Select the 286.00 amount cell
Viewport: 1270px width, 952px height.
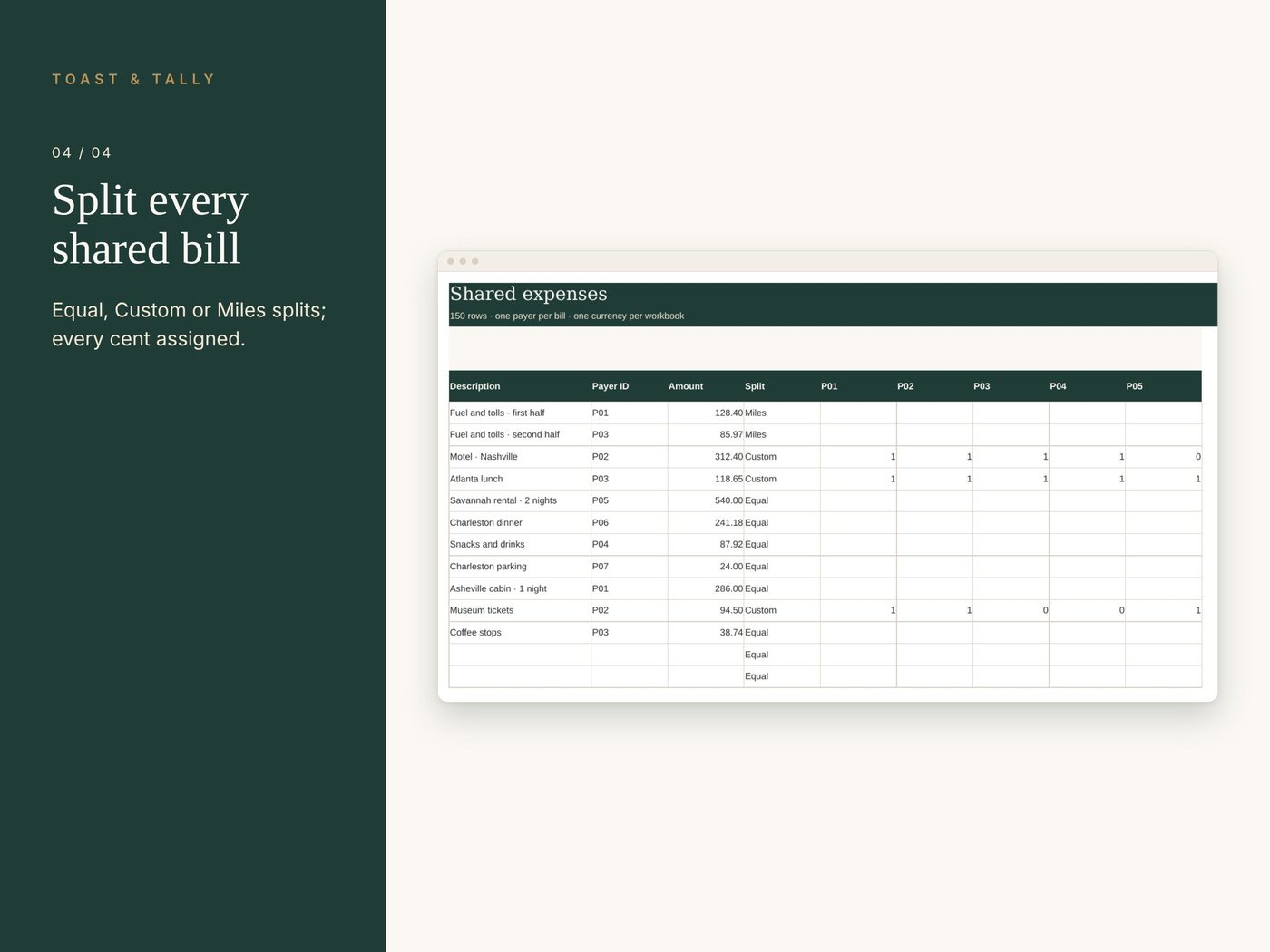[x=706, y=588]
